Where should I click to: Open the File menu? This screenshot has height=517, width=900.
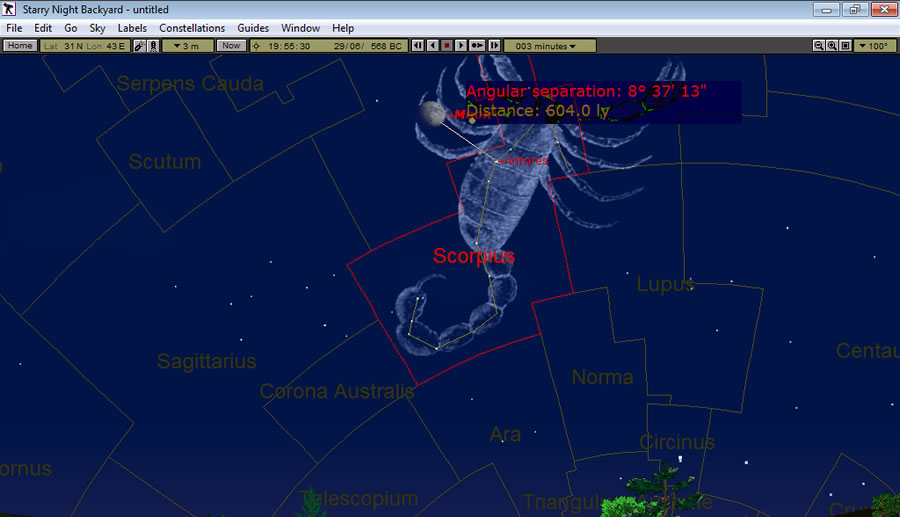(14, 28)
